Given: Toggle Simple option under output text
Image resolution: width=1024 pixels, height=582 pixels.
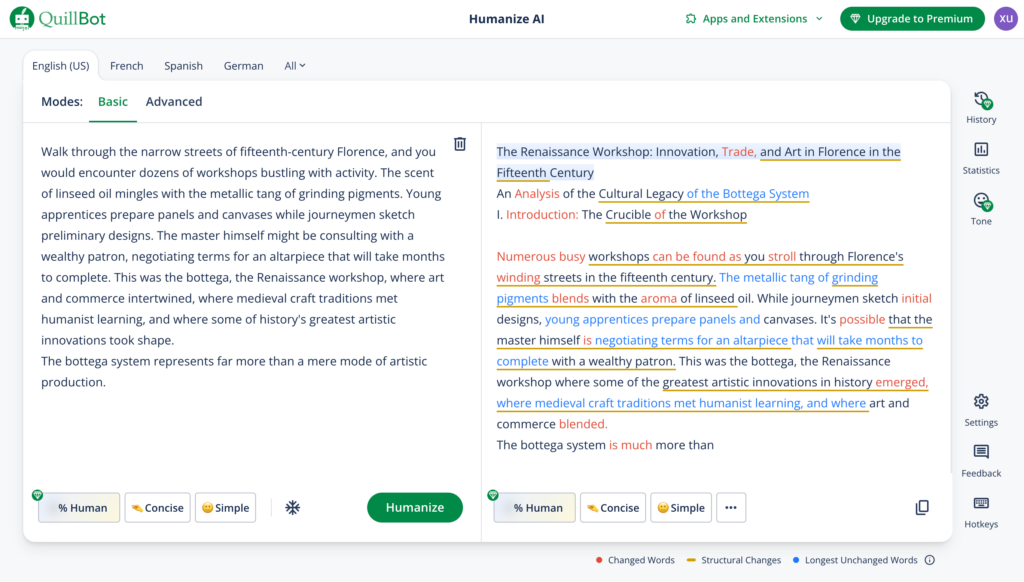Looking at the screenshot, I should coord(681,508).
